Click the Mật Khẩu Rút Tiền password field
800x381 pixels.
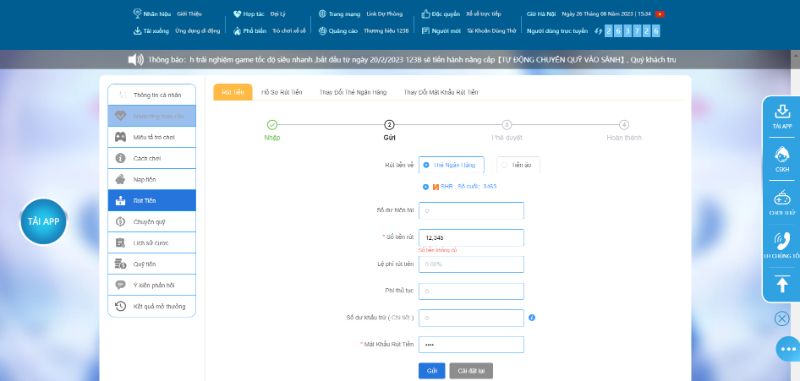click(x=471, y=344)
